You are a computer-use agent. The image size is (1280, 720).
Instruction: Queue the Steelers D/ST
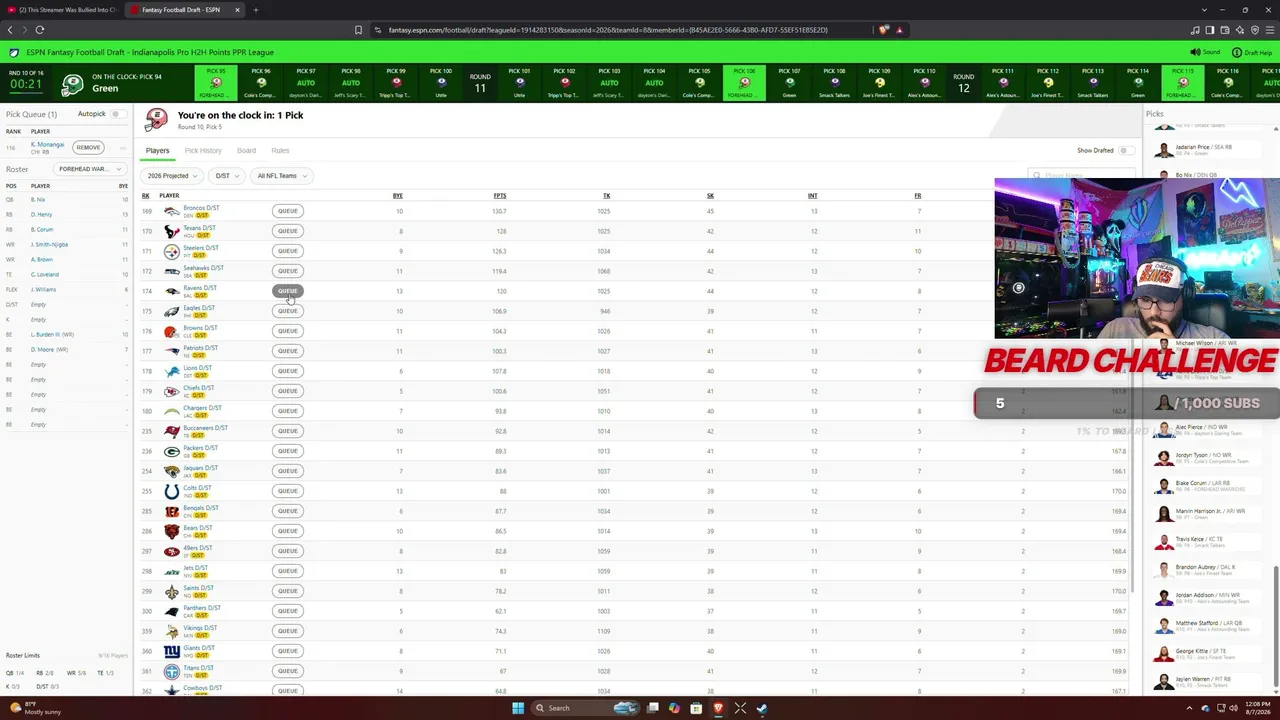tap(288, 251)
